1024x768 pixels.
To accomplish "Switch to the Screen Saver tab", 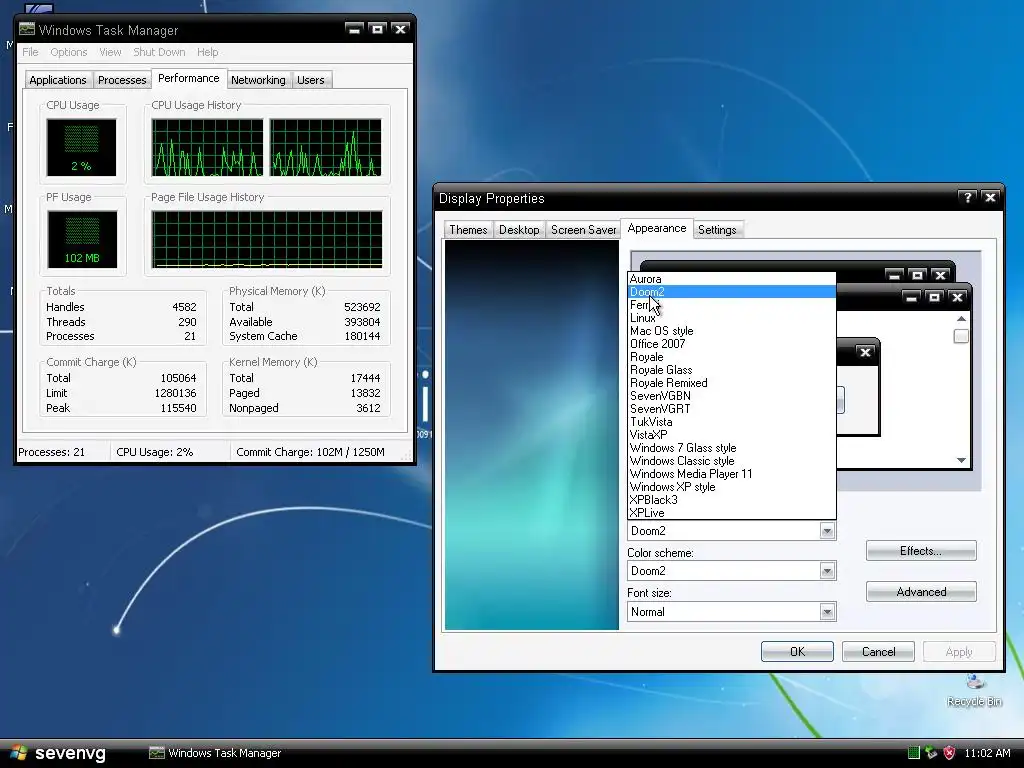I will 583,230.
